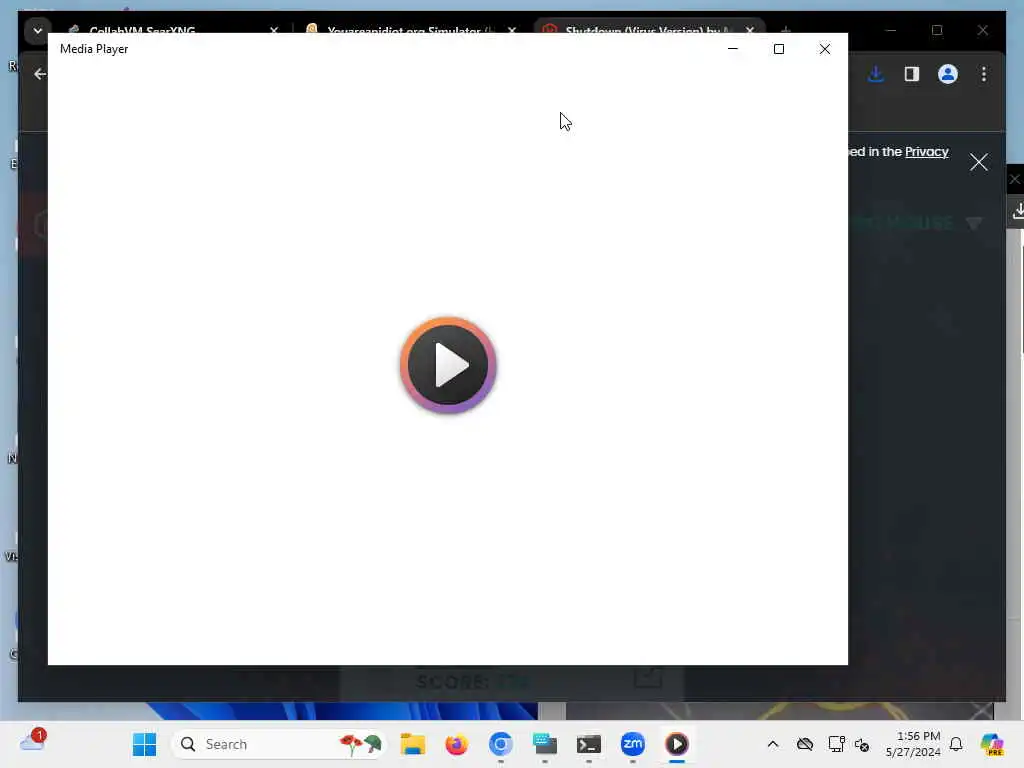Launch Firefox from taskbar
This screenshot has height=768, width=1024.
point(456,744)
